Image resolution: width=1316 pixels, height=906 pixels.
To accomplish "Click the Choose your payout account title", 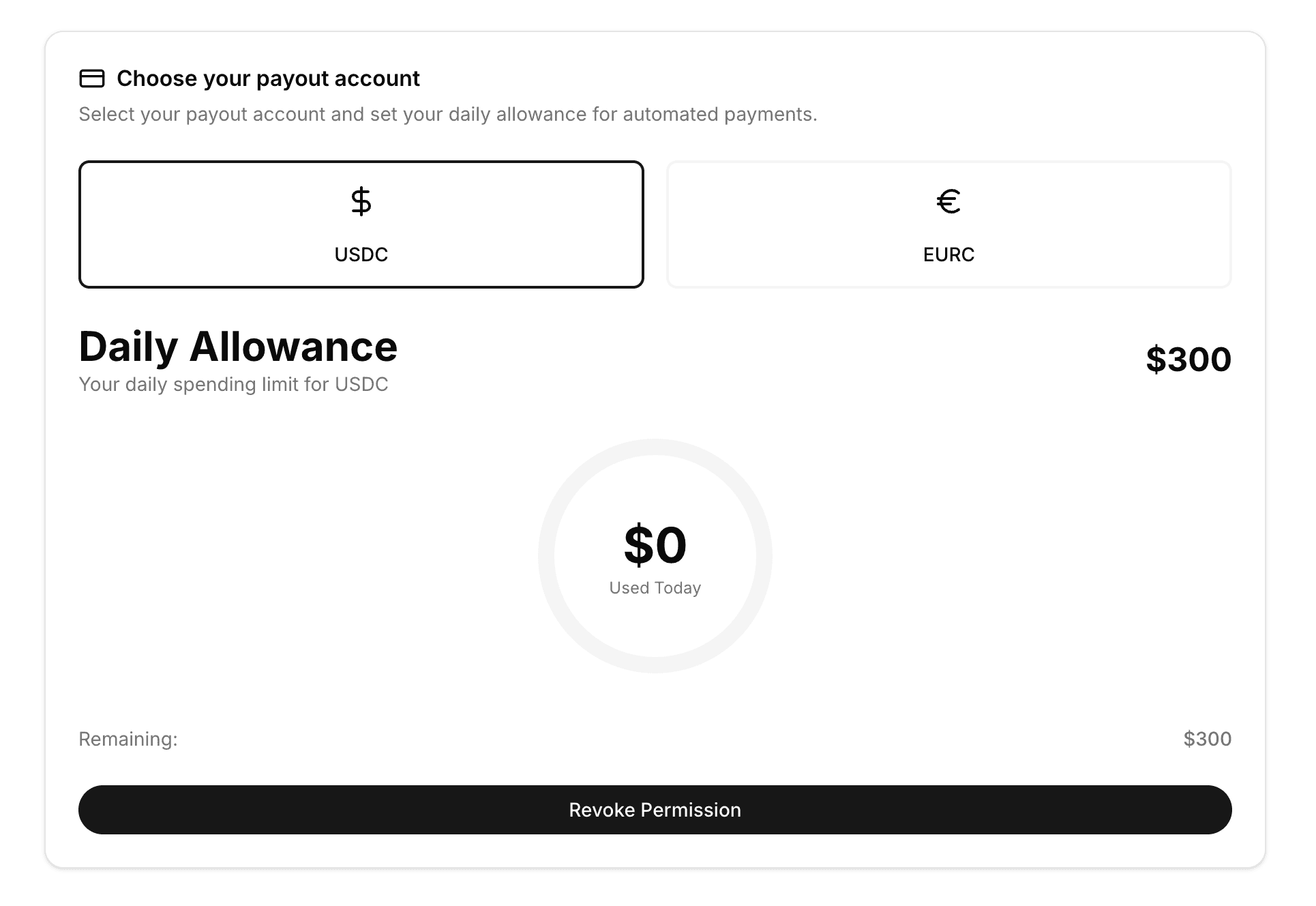I will pos(268,78).
